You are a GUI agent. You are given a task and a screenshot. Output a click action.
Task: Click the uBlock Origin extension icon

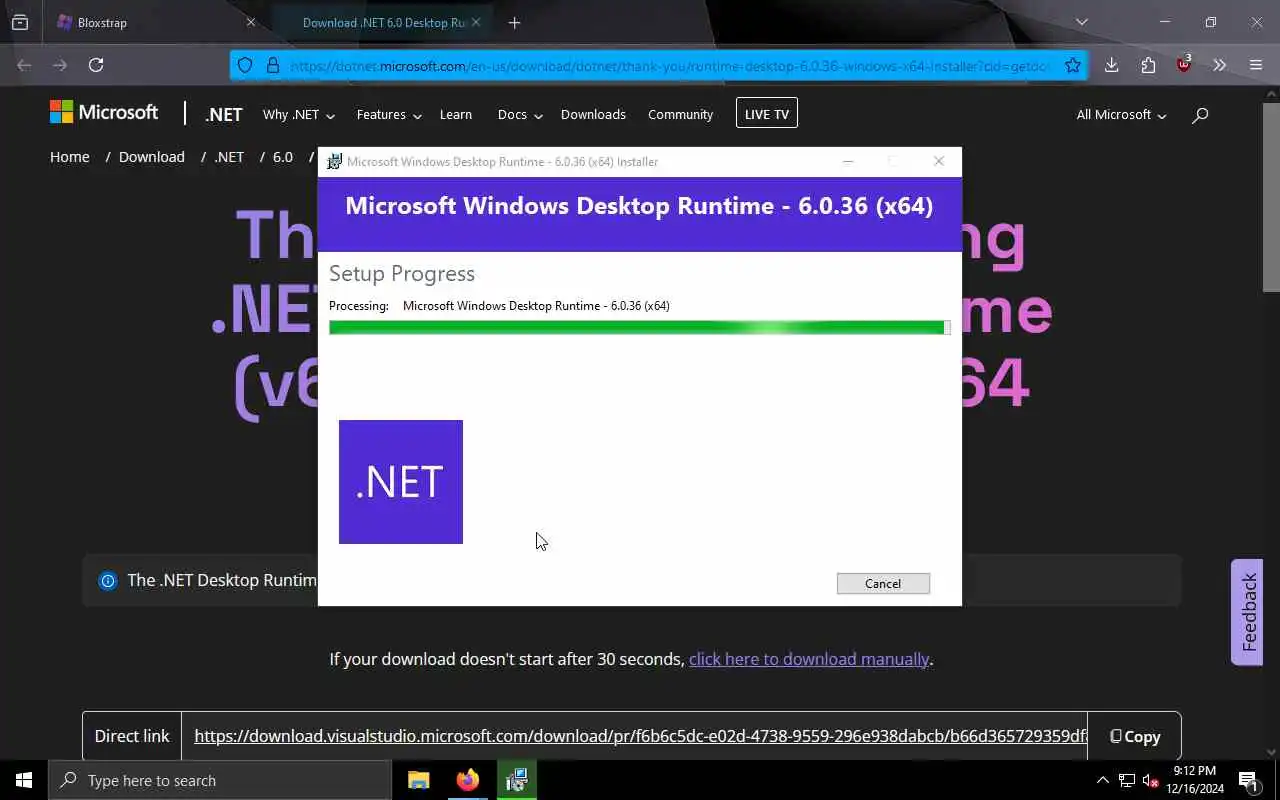point(1184,65)
